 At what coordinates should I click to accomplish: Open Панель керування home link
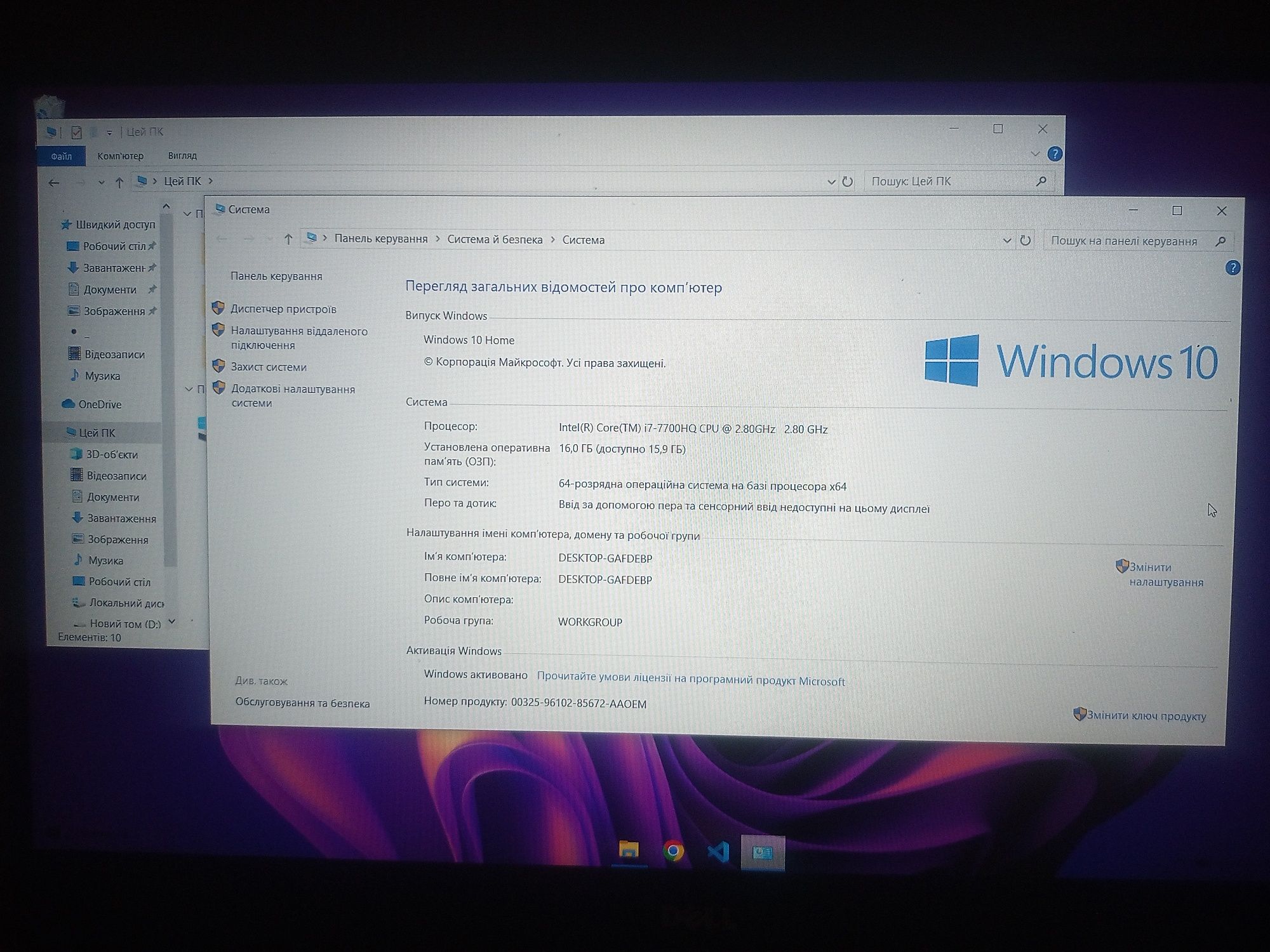pos(276,276)
